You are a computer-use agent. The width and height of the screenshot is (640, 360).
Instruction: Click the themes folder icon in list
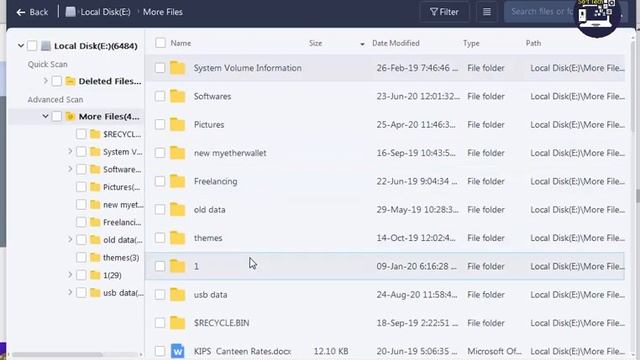tap(178, 238)
